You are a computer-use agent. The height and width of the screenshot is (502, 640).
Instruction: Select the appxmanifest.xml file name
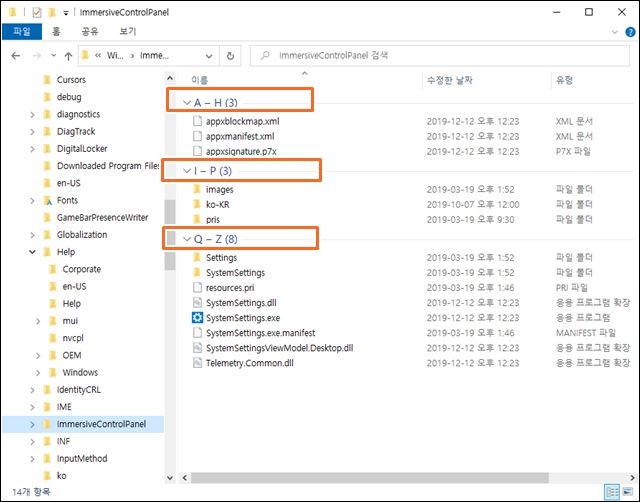[x=240, y=136]
